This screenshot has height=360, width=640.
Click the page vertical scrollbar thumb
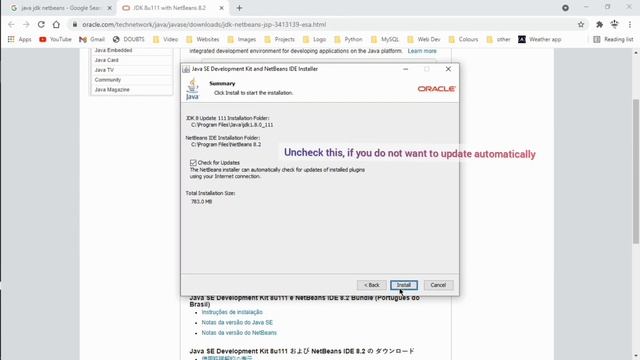pyautogui.click(x=636, y=171)
